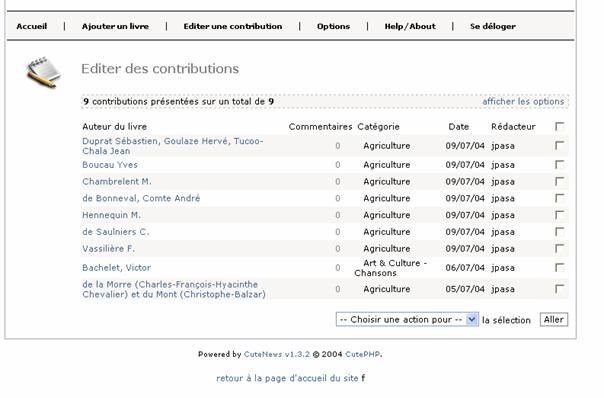Check the box for Boucau Yves entry
Viewport: 604px width, 398px height.
point(559,165)
